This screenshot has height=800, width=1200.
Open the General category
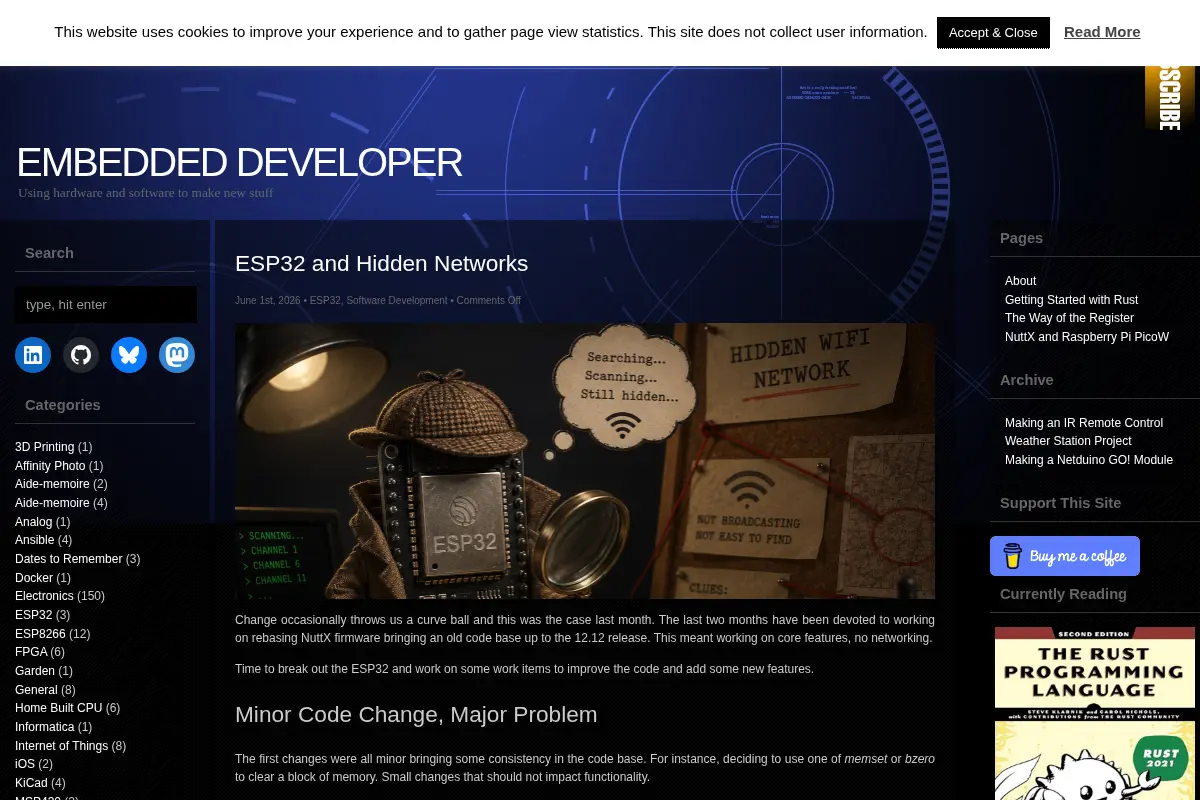click(36, 690)
